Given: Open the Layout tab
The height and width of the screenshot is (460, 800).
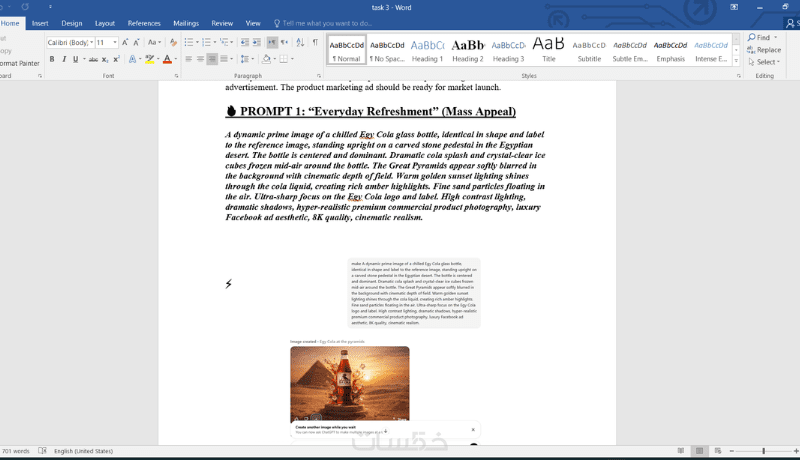Looking at the screenshot, I should (105, 23).
